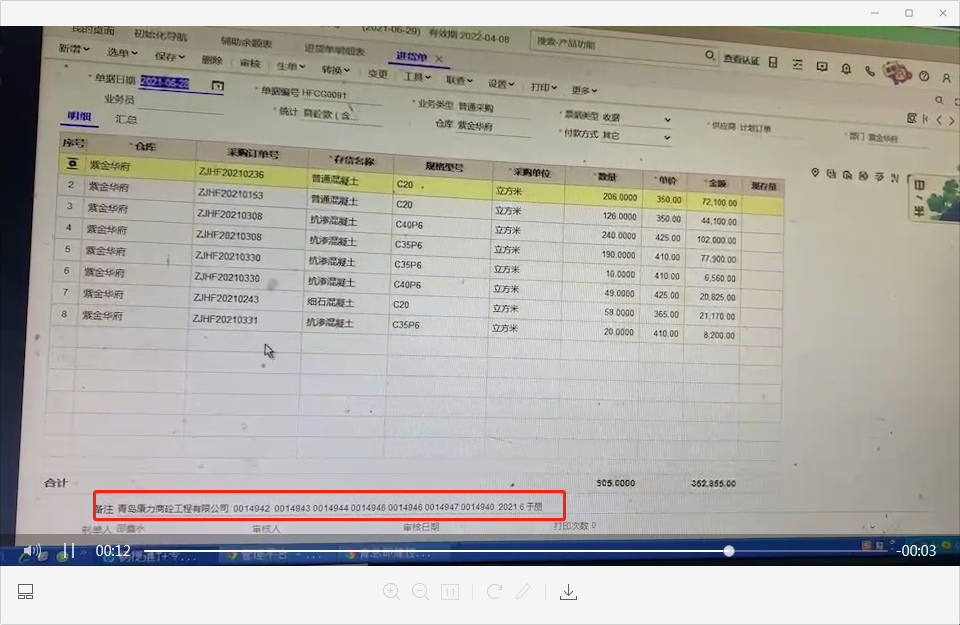
Task: Zoom in using the magnifier plus icon
Action: tap(391, 591)
